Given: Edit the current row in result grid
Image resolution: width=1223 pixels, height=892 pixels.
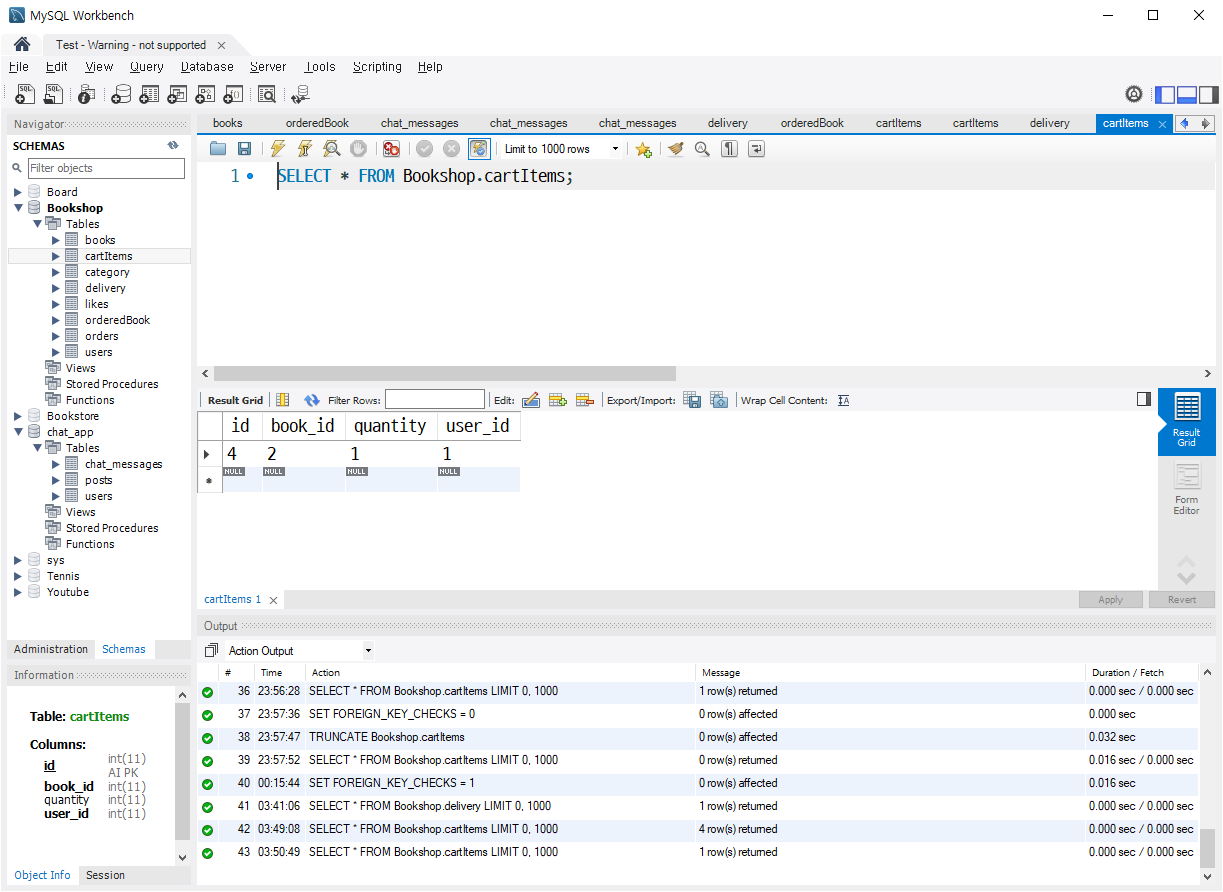Looking at the screenshot, I should (x=531, y=400).
